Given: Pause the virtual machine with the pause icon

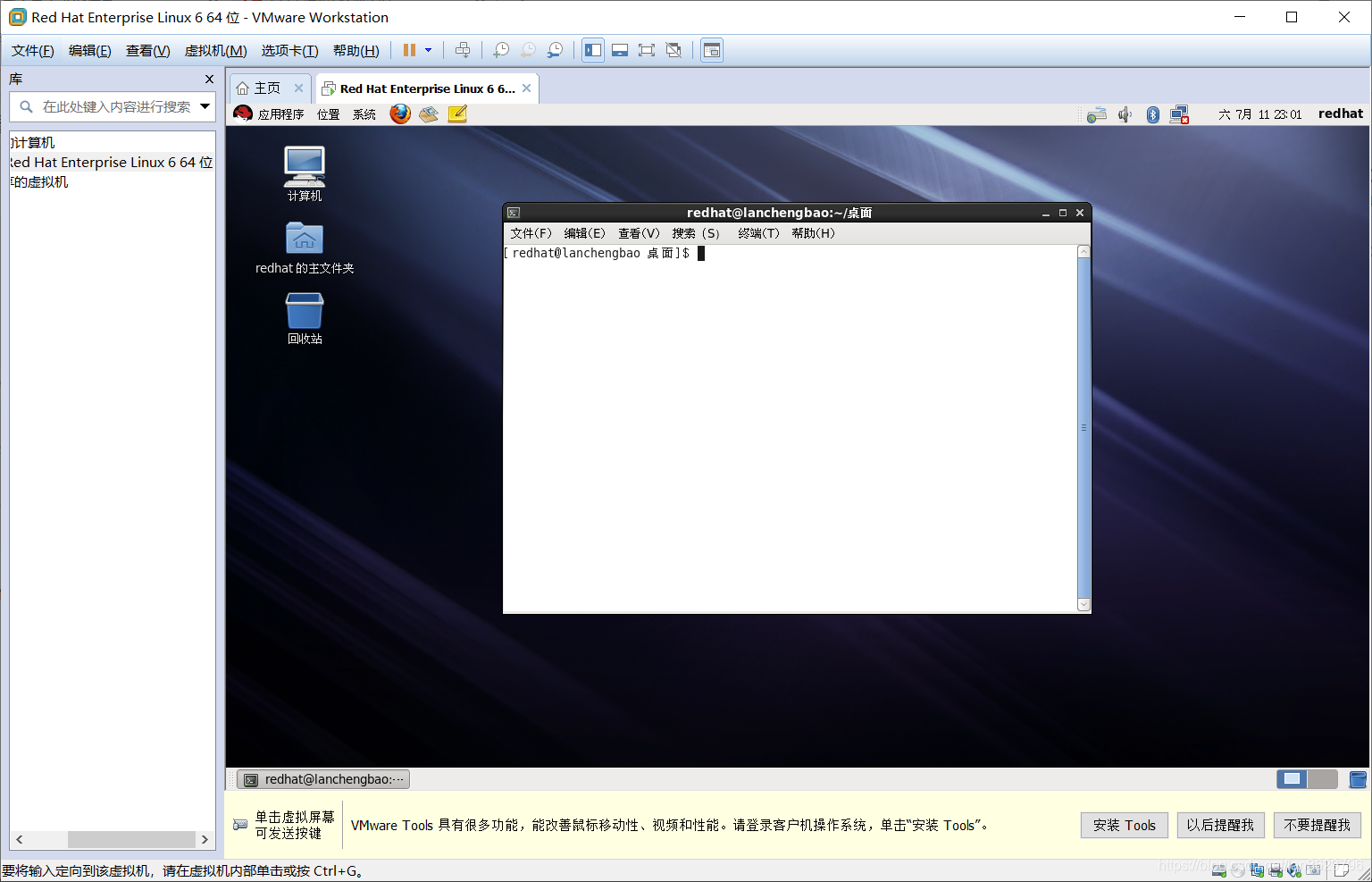Looking at the screenshot, I should [x=409, y=50].
